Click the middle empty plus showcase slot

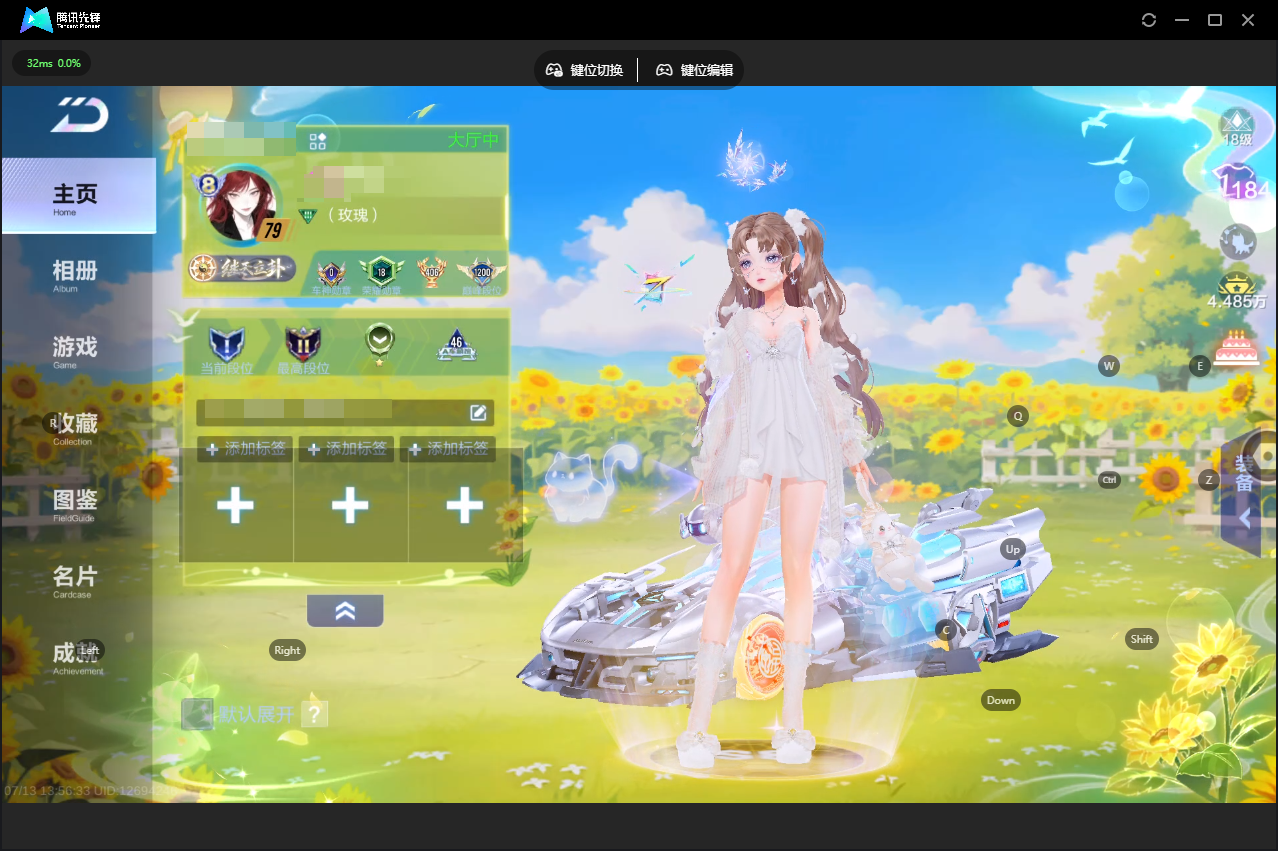[350, 505]
